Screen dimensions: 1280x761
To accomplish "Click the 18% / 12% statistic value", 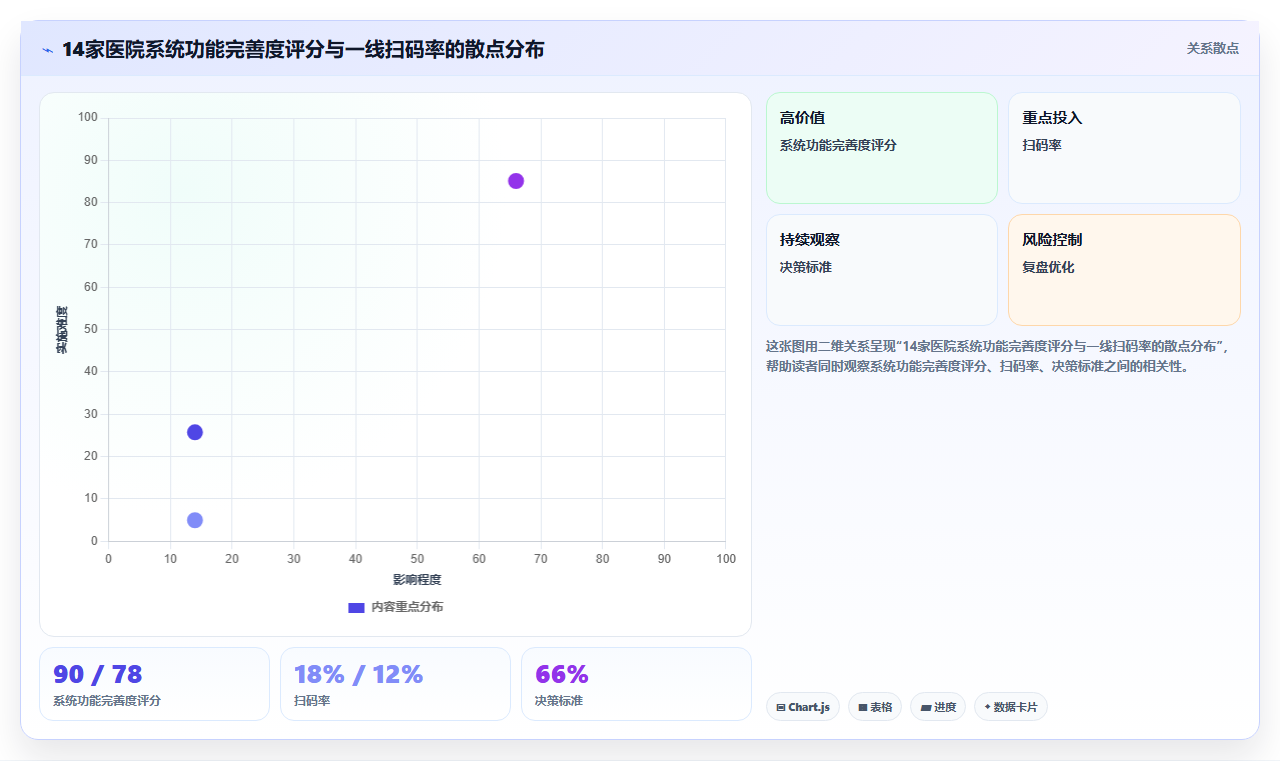I will point(359,674).
